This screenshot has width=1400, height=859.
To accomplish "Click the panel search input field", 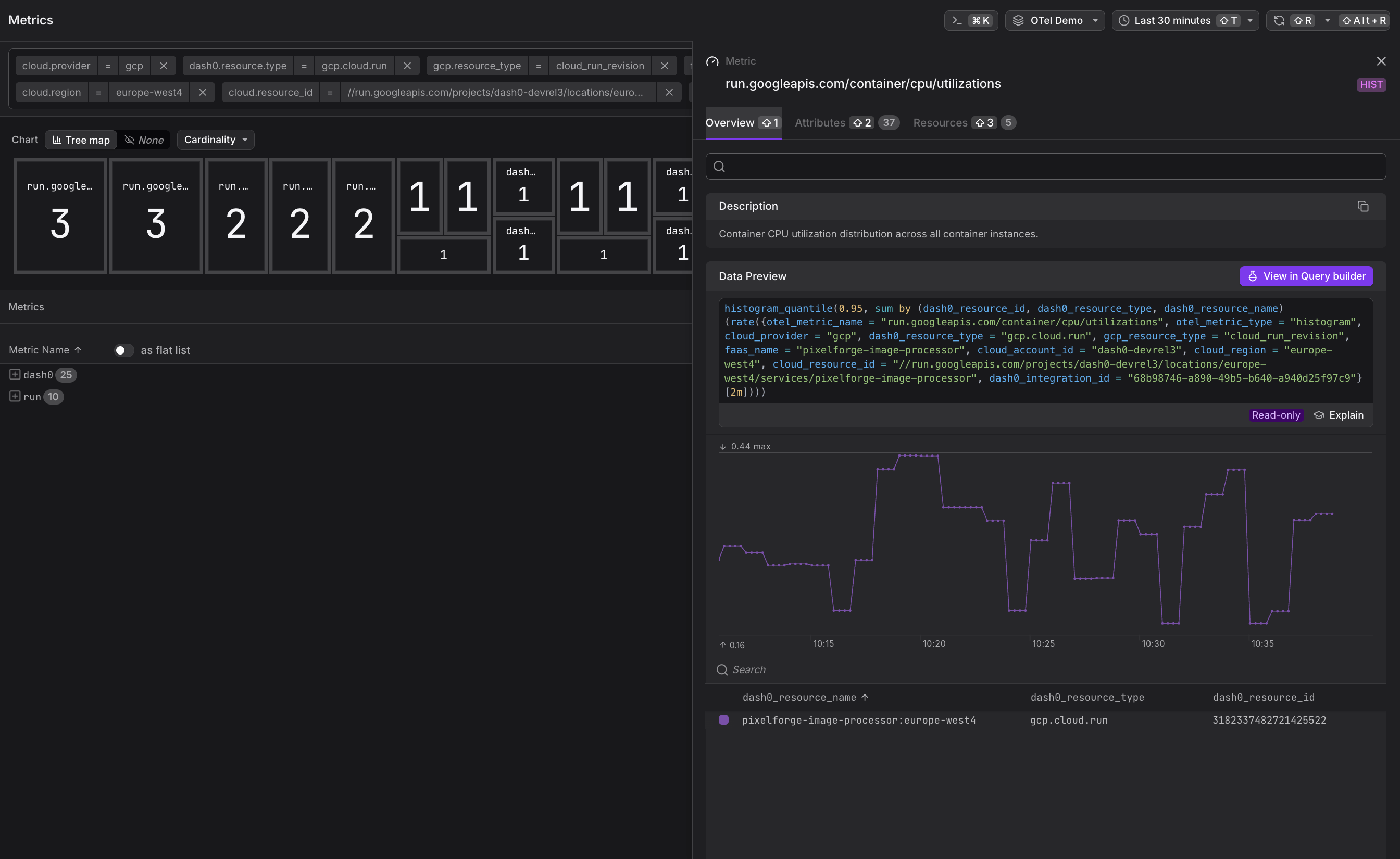I will click(1045, 167).
